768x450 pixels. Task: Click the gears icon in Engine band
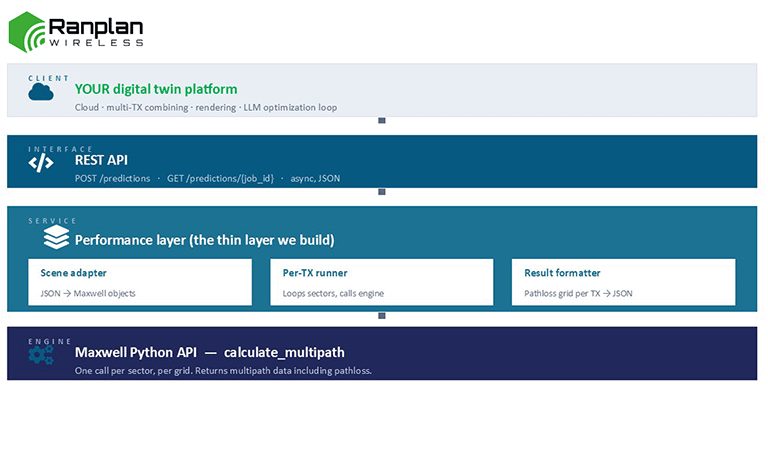click(41, 355)
